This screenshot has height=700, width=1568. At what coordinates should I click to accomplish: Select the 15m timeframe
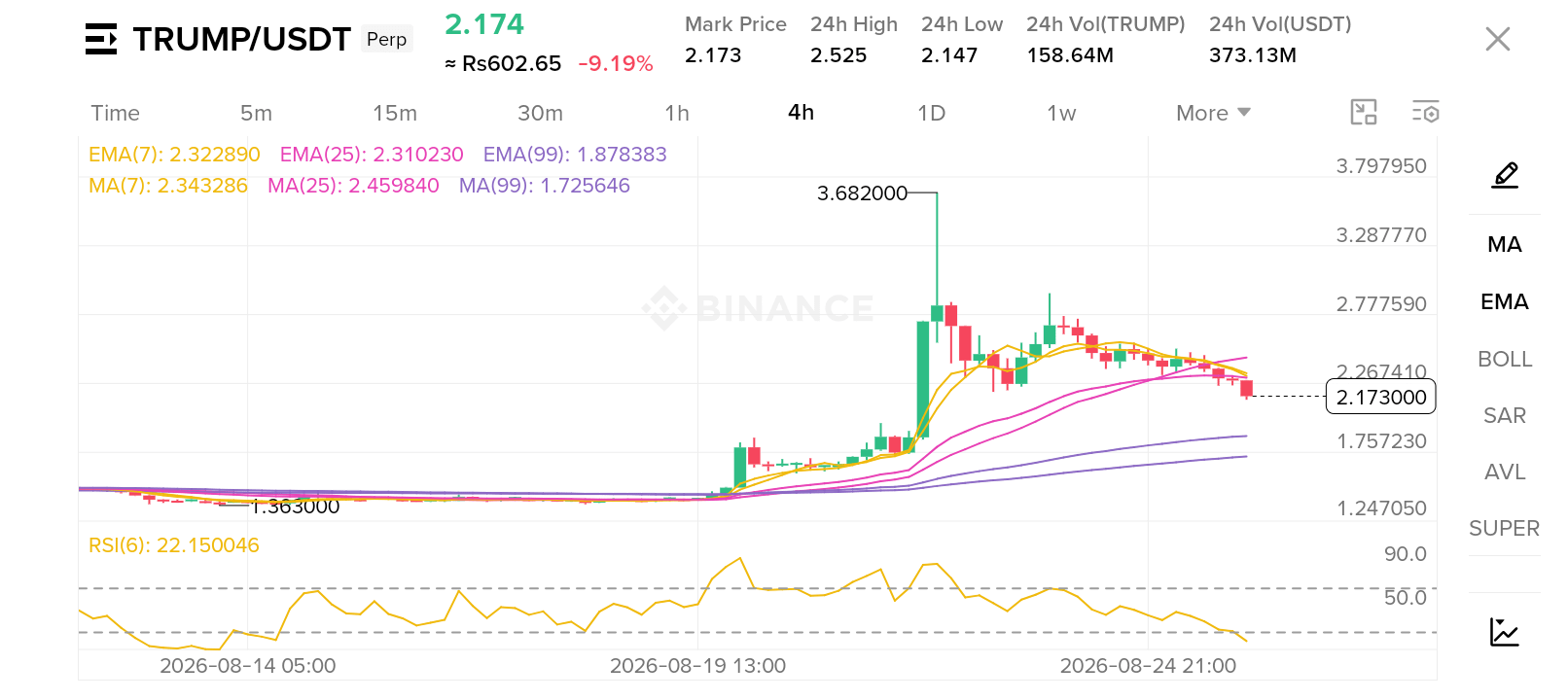(x=394, y=113)
